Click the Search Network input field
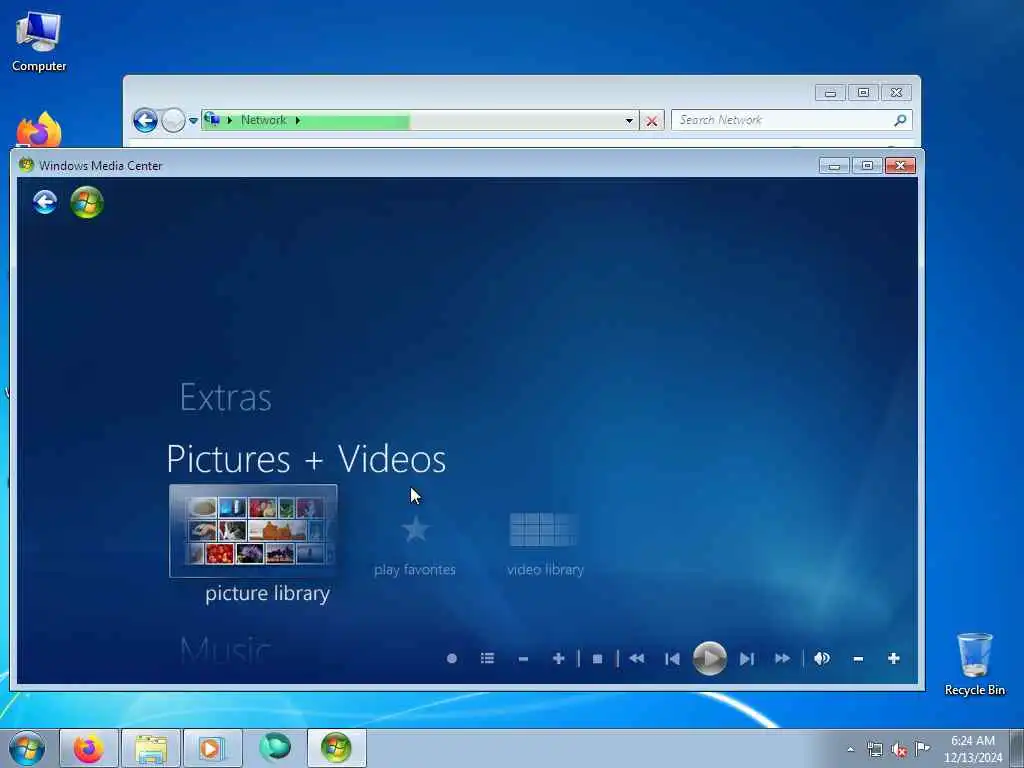1024x768 pixels. [x=782, y=120]
